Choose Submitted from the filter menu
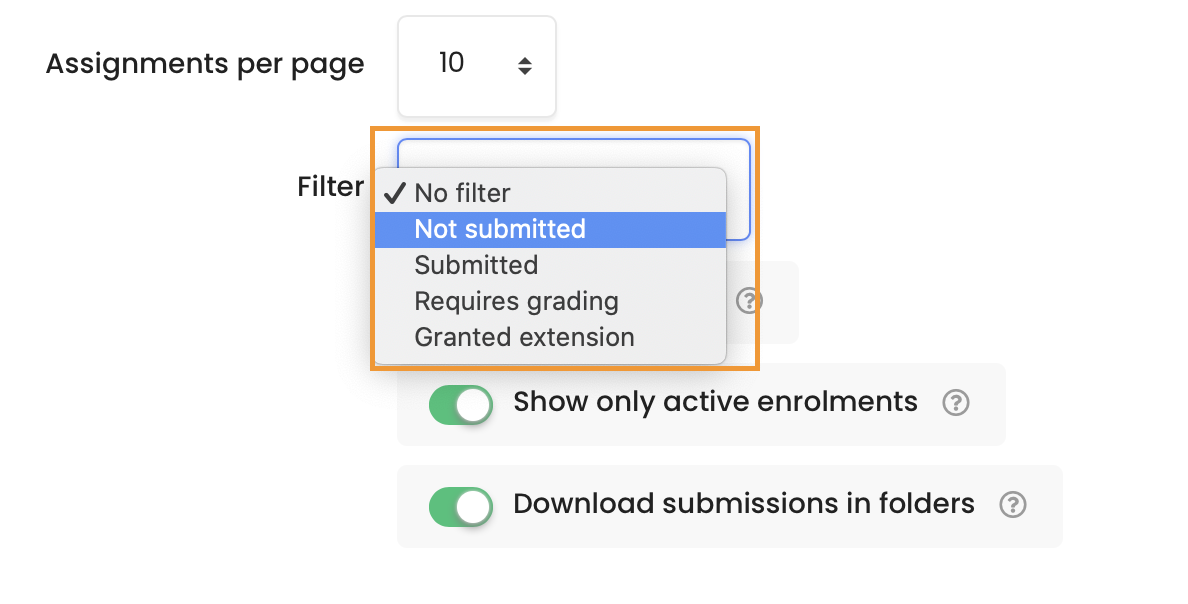The width and height of the screenshot is (1188, 604). point(476,265)
